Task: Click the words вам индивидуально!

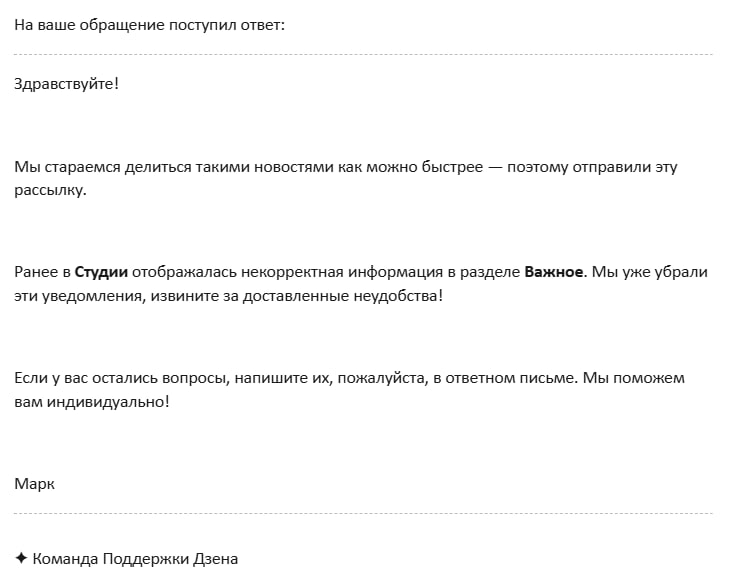Action: [92, 402]
